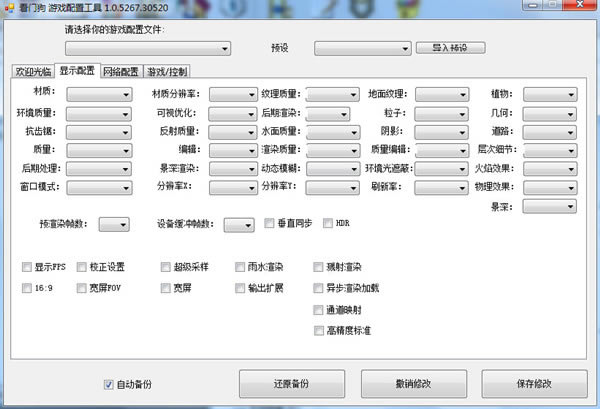Open the game config file dropdown
Image resolution: width=600 pixels, height=409 pixels.
[147, 48]
